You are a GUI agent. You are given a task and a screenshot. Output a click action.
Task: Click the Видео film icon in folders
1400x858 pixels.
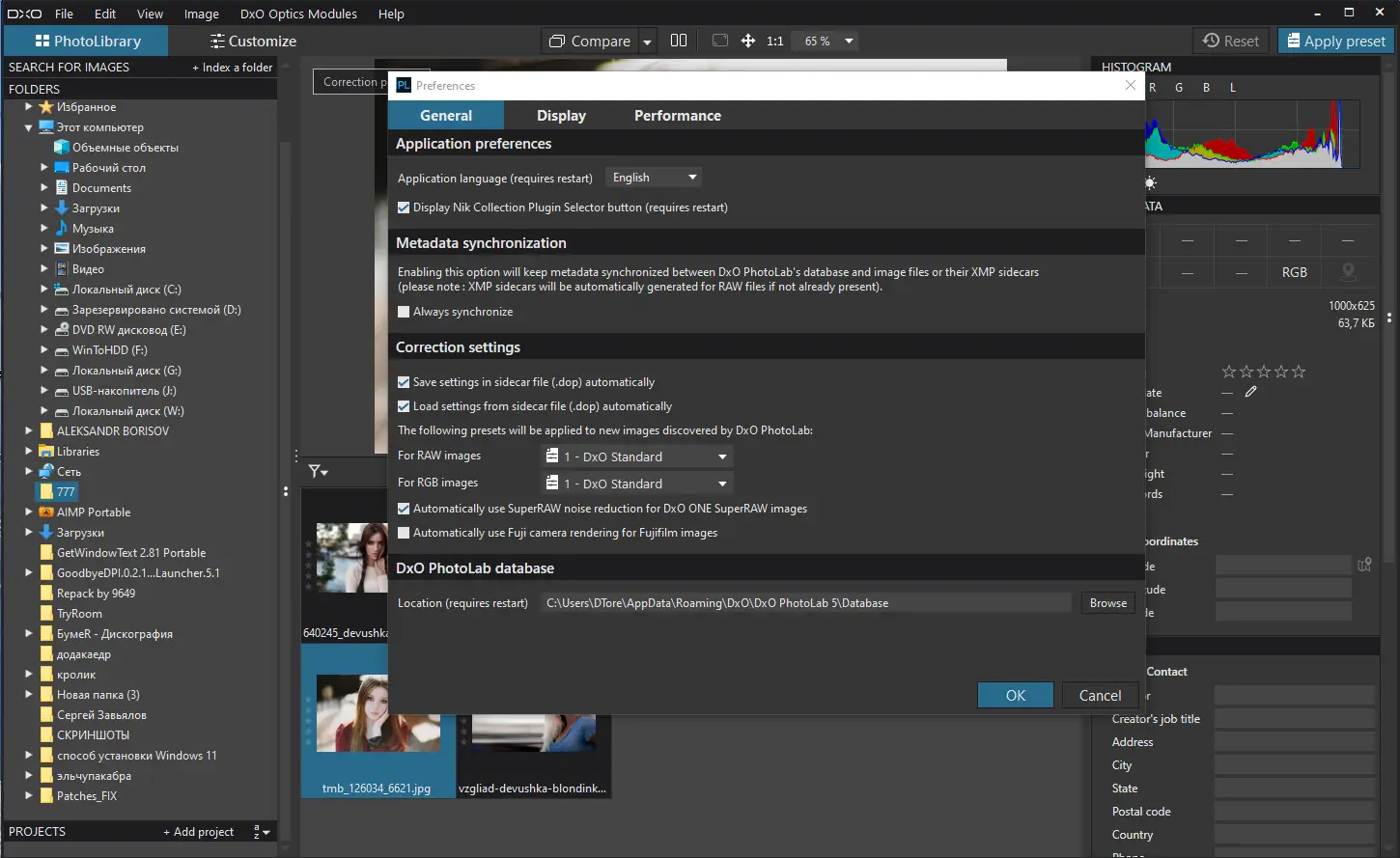pos(62,269)
